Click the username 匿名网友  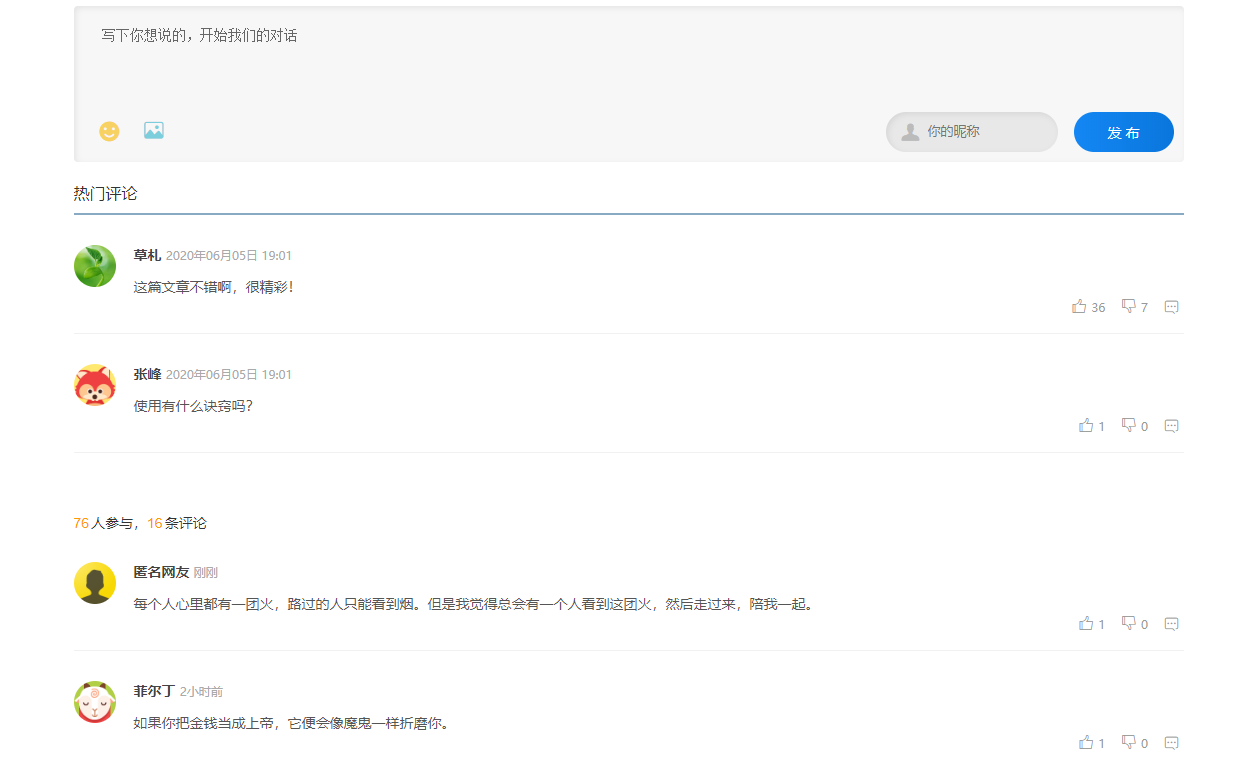161,573
